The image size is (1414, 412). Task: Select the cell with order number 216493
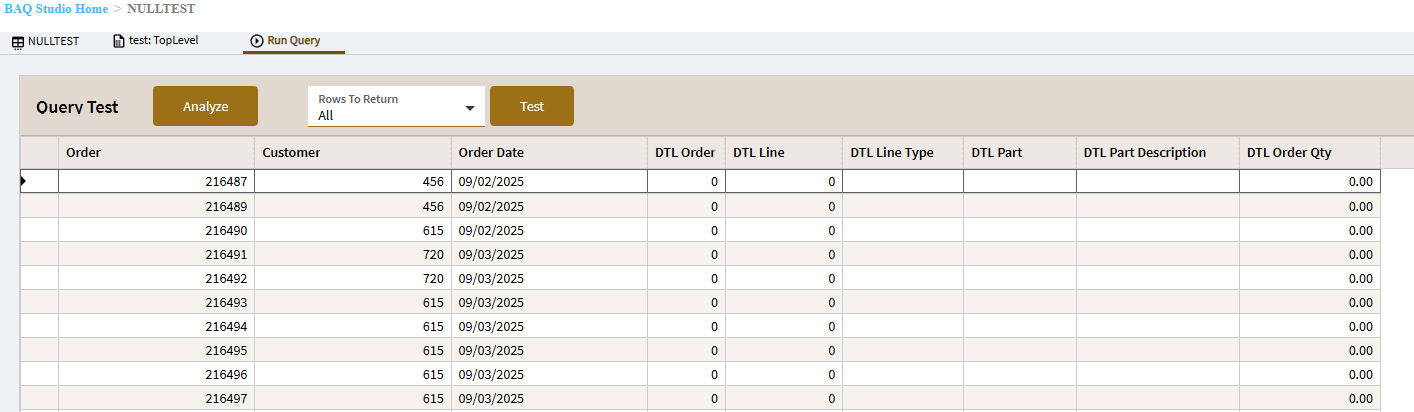click(156, 302)
